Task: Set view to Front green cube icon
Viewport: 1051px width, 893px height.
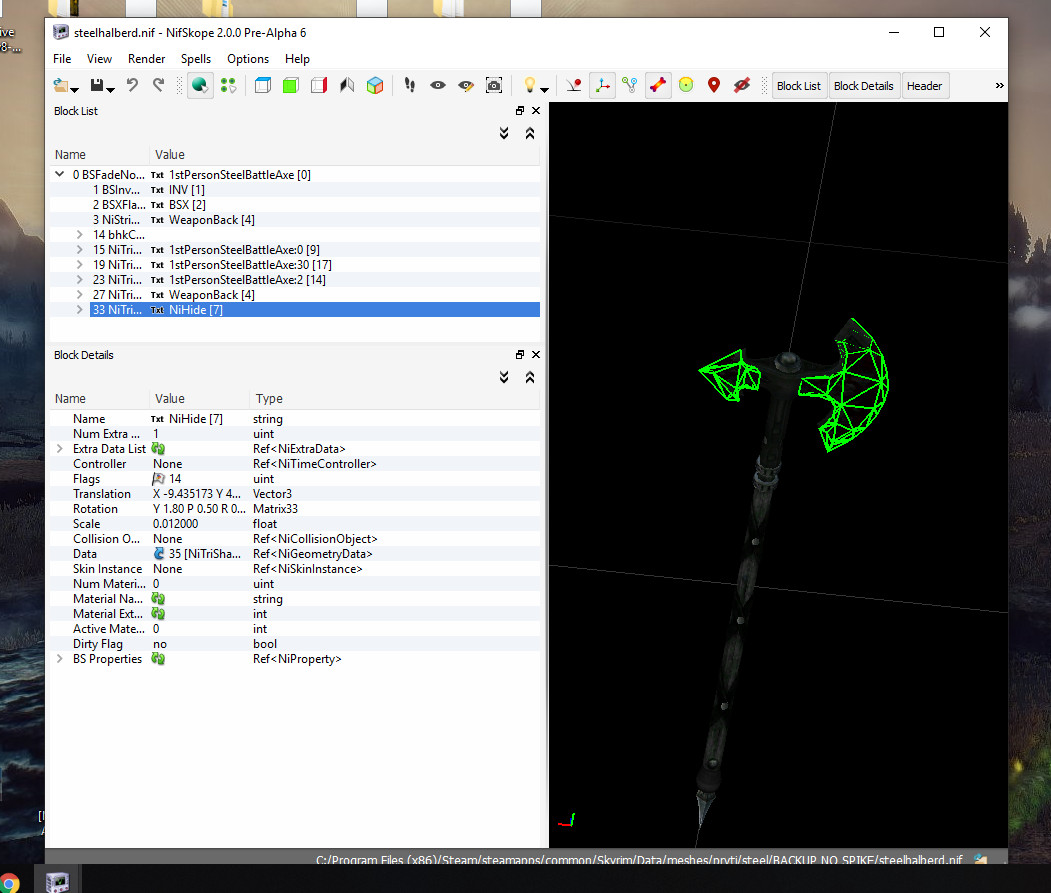Action: 291,85
